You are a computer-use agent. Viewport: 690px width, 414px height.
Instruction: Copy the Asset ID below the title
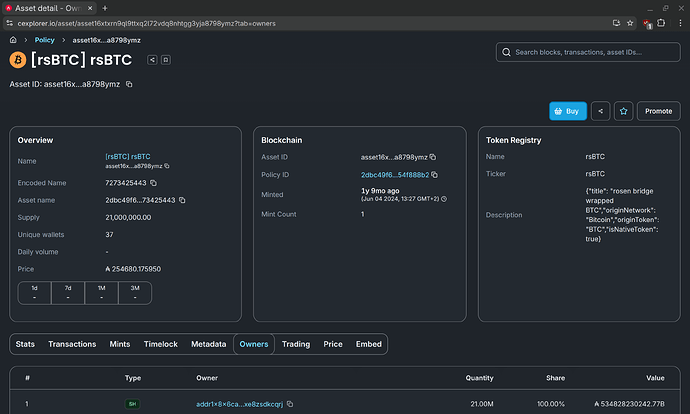pyautogui.click(x=129, y=85)
